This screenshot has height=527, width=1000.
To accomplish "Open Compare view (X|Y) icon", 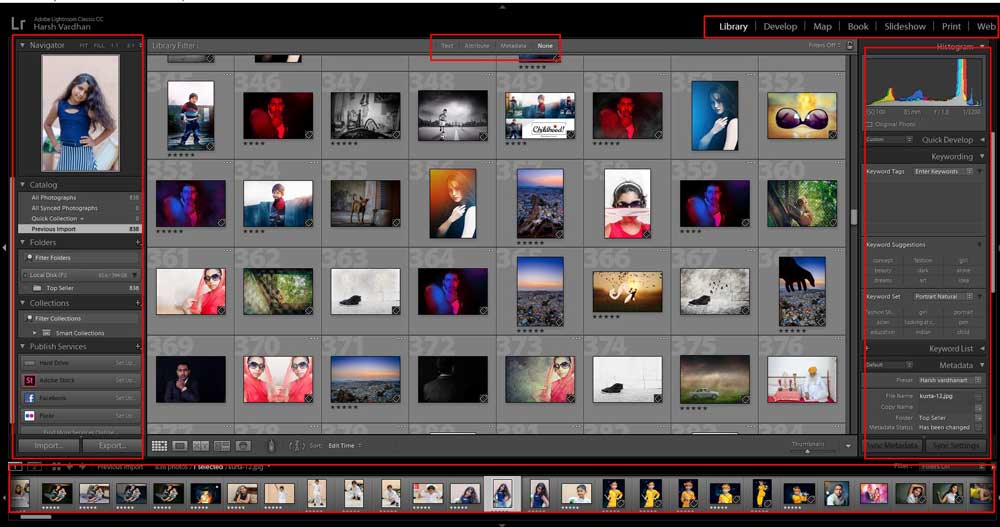I will [x=201, y=446].
